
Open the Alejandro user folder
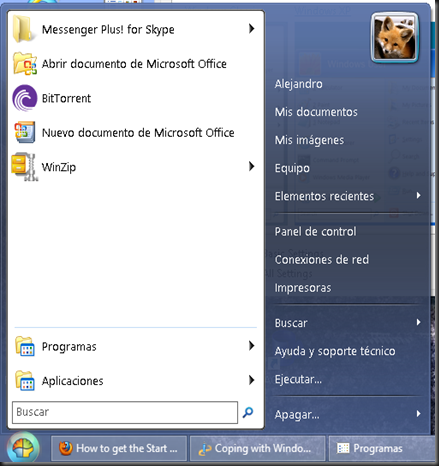click(x=298, y=84)
